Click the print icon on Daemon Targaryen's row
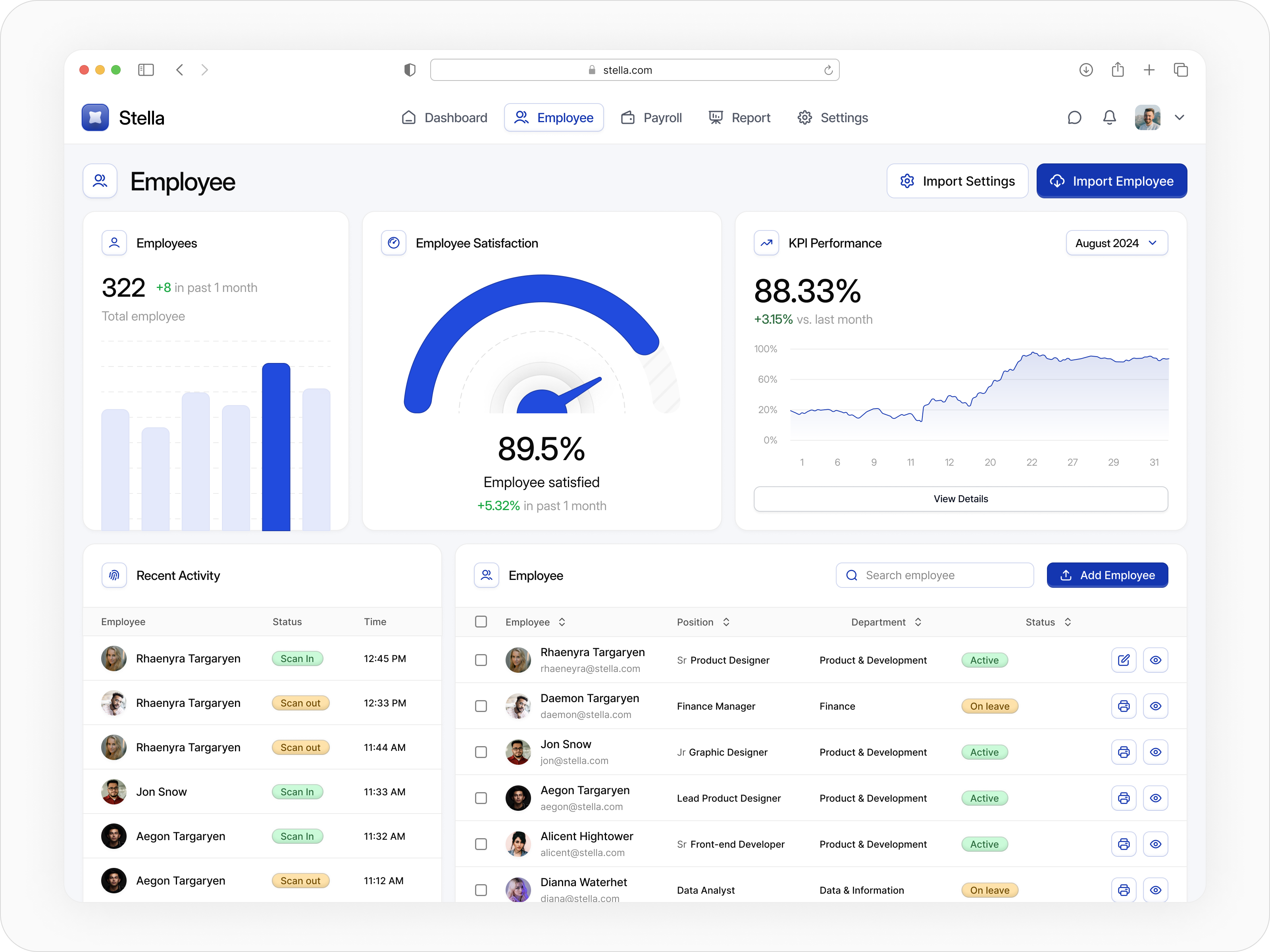Viewport: 1270px width, 952px height. (1124, 706)
